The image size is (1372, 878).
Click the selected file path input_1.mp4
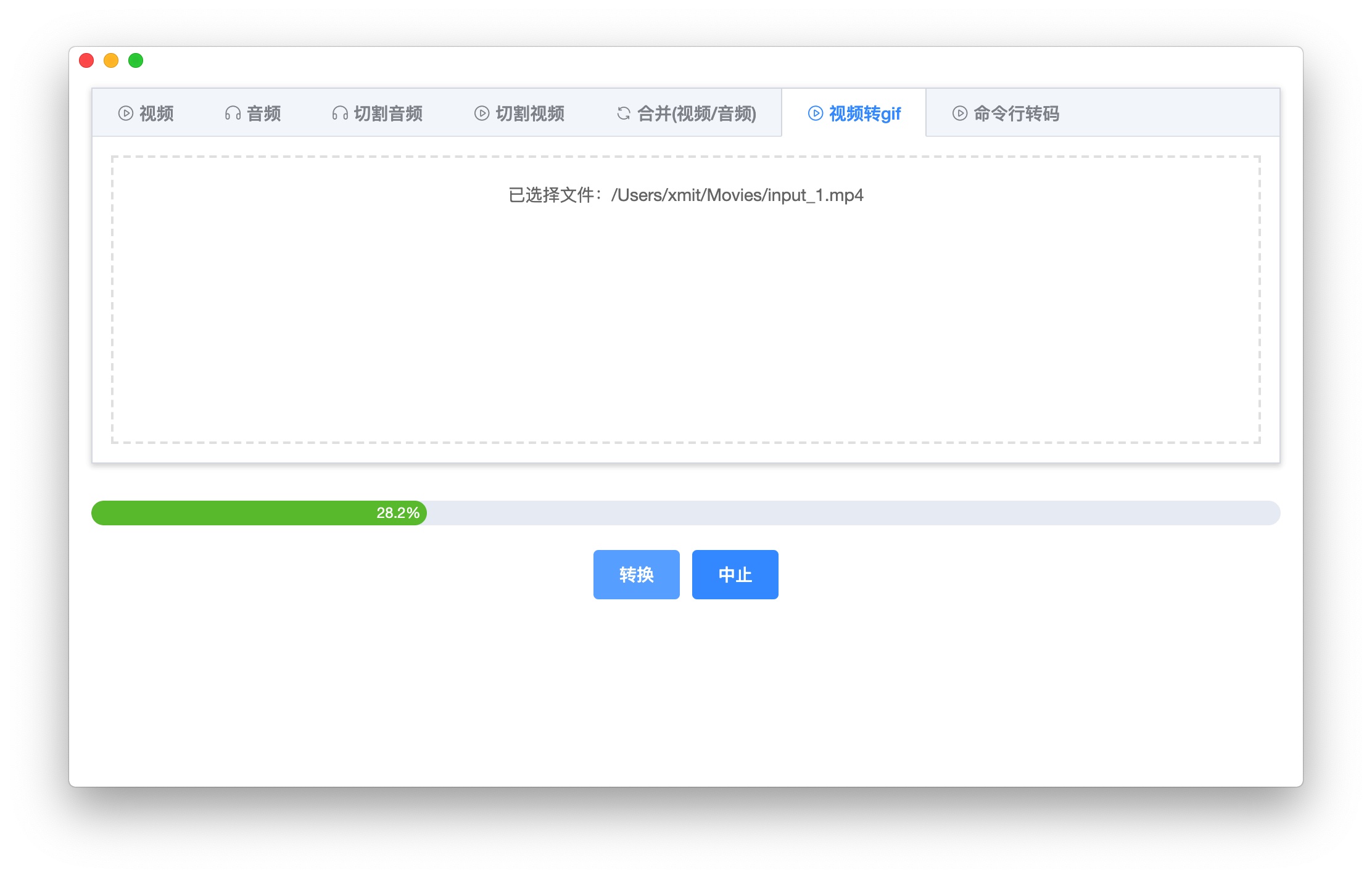tap(737, 195)
